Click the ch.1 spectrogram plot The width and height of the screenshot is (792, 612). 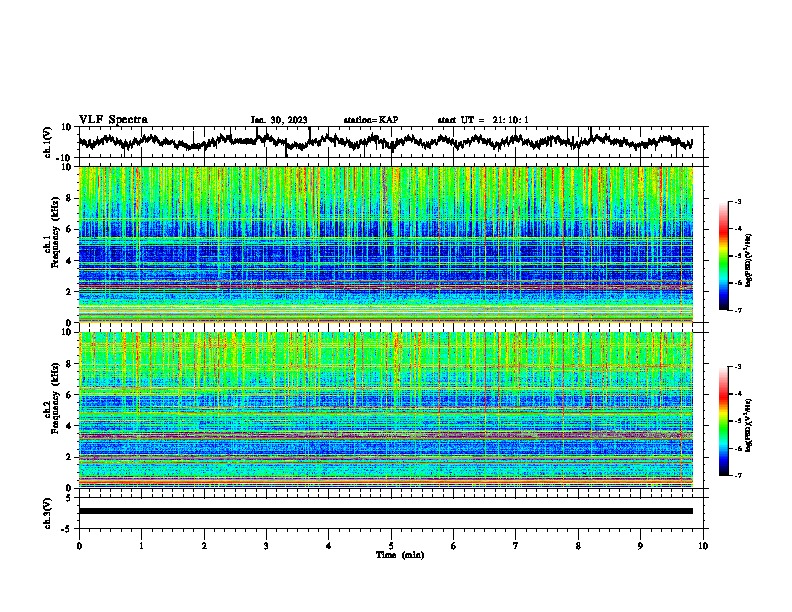386,244
